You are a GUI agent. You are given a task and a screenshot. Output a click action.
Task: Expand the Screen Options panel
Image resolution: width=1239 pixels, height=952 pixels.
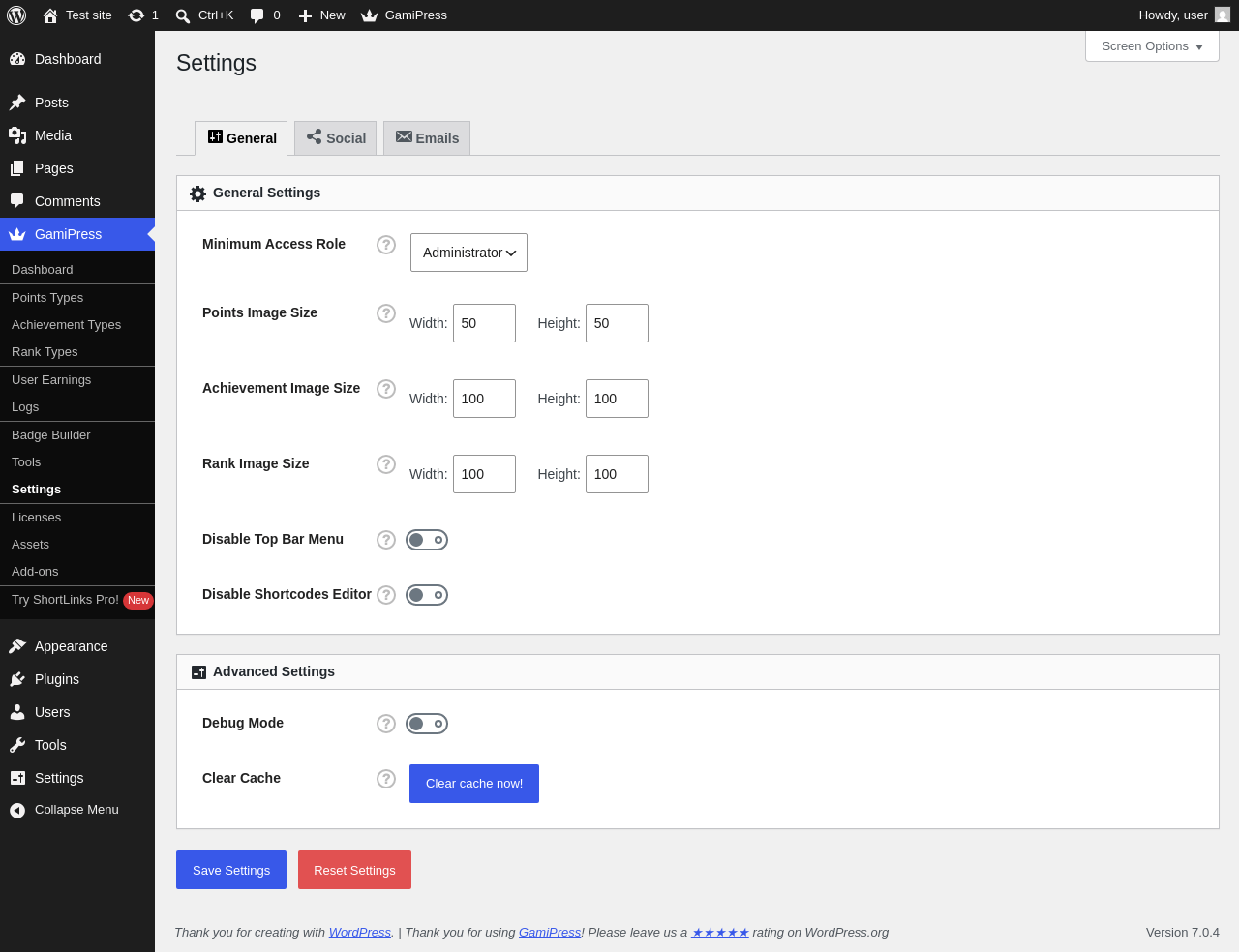(x=1152, y=46)
